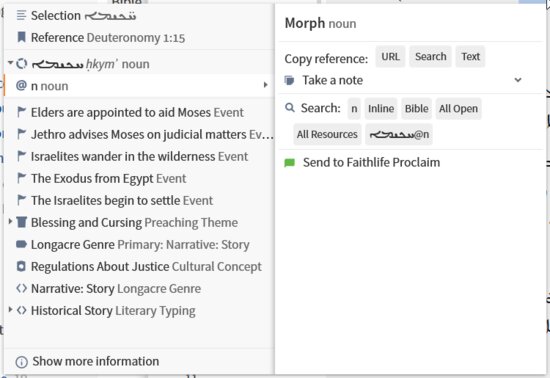Click the Syriac lemma@n search chip
This screenshot has height=378, width=550.
coord(399,134)
